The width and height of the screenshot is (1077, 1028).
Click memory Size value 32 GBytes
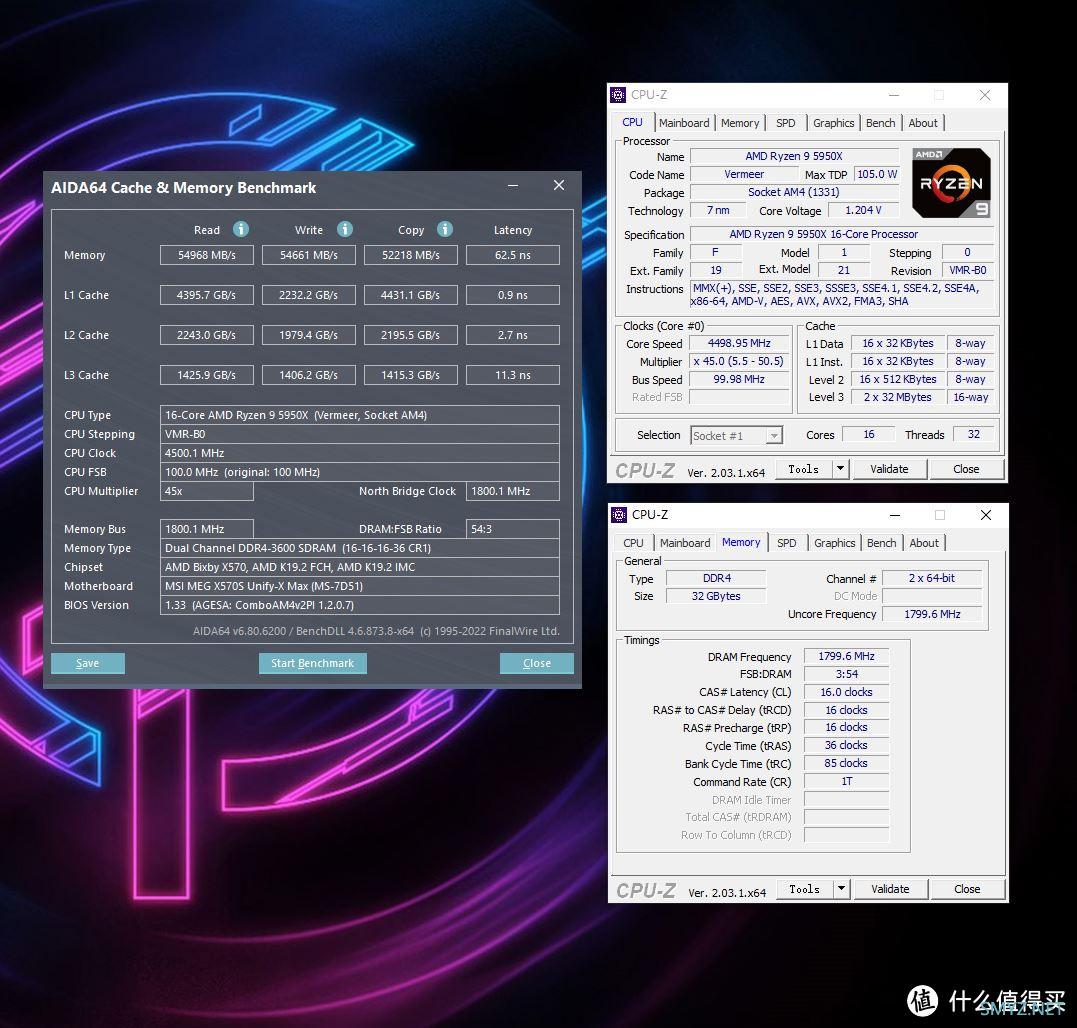[x=716, y=596]
